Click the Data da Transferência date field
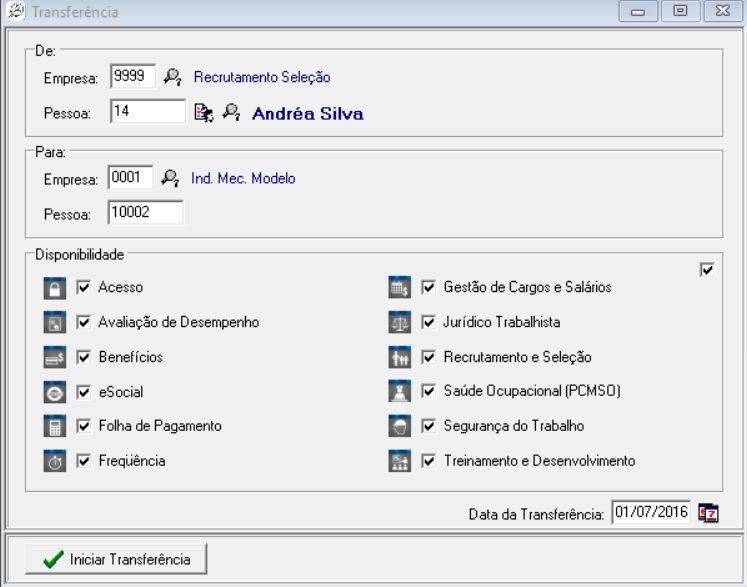The image size is (747, 587). point(650,514)
